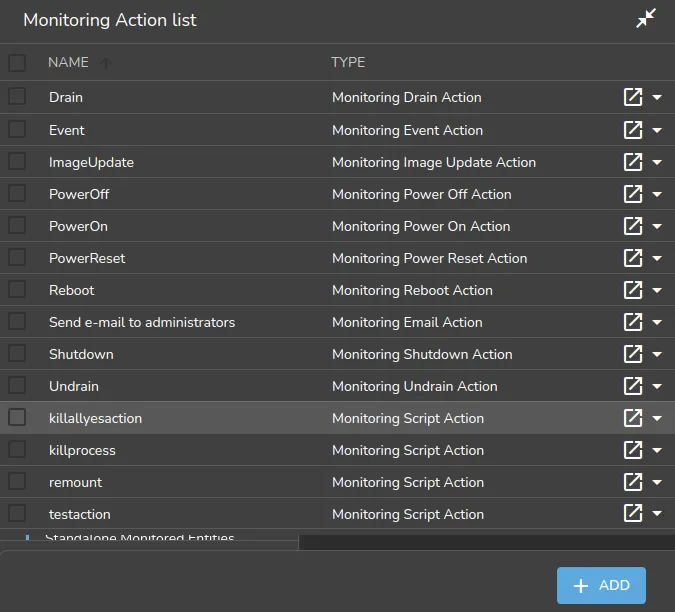This screenshot has width=675, height=612.
Task: Check the Event row checkbox
Action: pyautogui.click(x=17, y=129)
